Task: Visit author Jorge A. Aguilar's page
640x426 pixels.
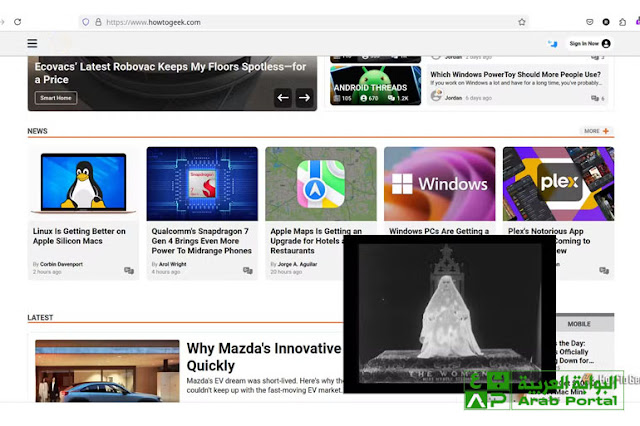Action: (x=298, y=264)
